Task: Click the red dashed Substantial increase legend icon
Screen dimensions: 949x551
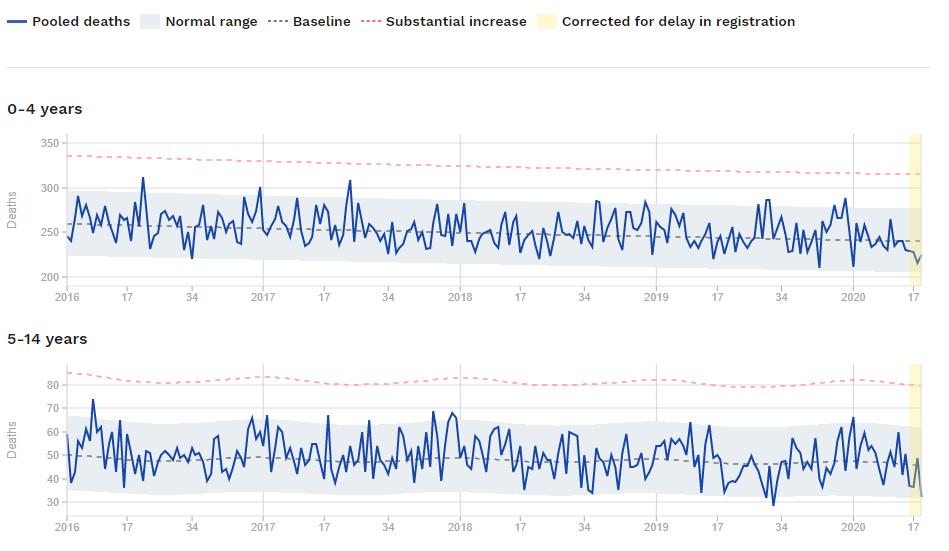Action: pos(371,21)
